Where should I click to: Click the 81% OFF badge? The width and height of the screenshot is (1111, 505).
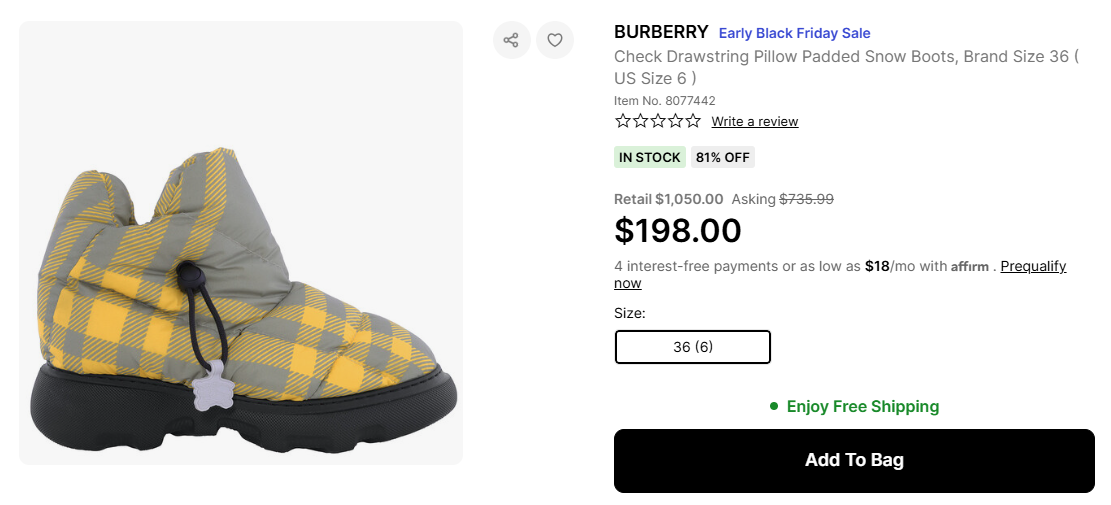point(722,157)
